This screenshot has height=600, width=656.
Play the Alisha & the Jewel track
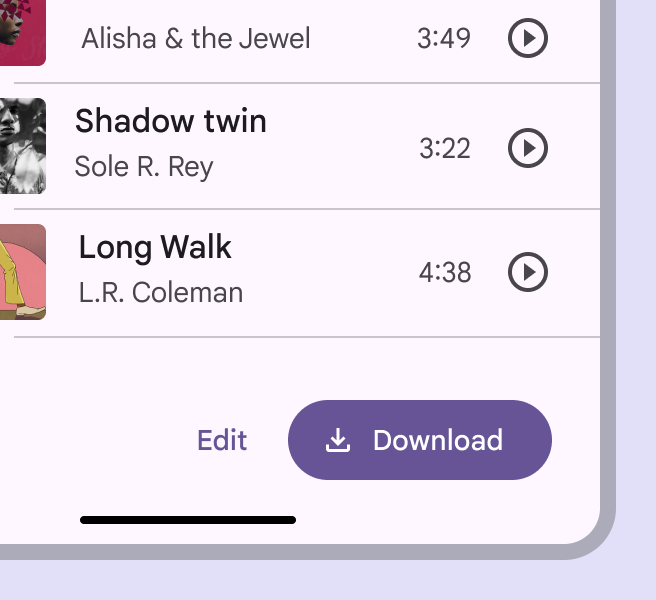point(528,39)
